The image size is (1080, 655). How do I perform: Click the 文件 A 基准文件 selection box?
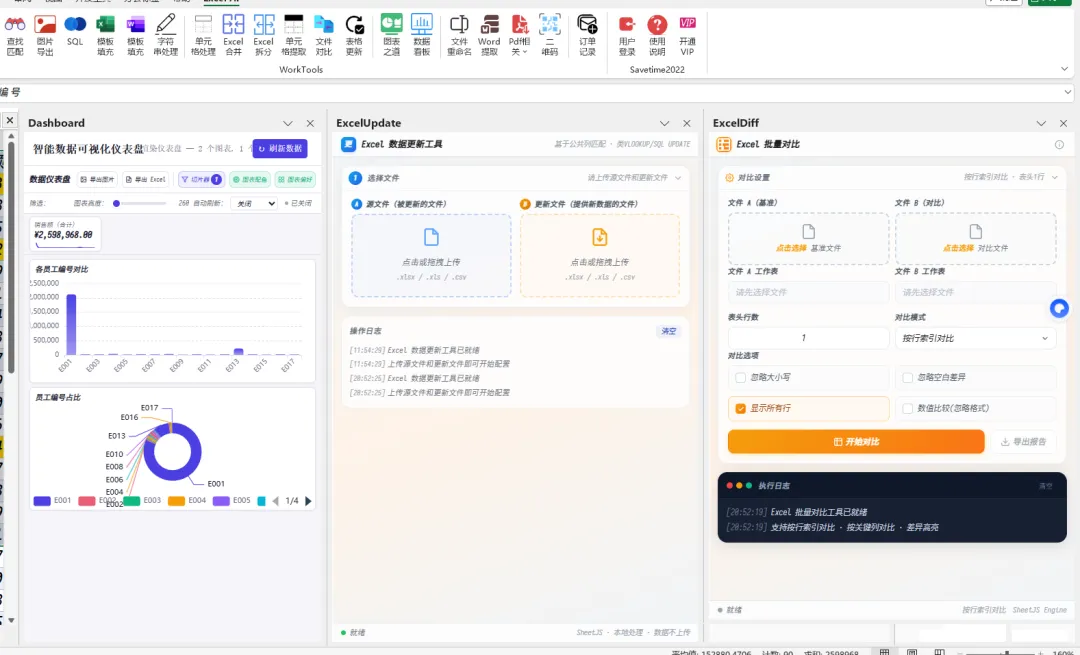[809, 238]
